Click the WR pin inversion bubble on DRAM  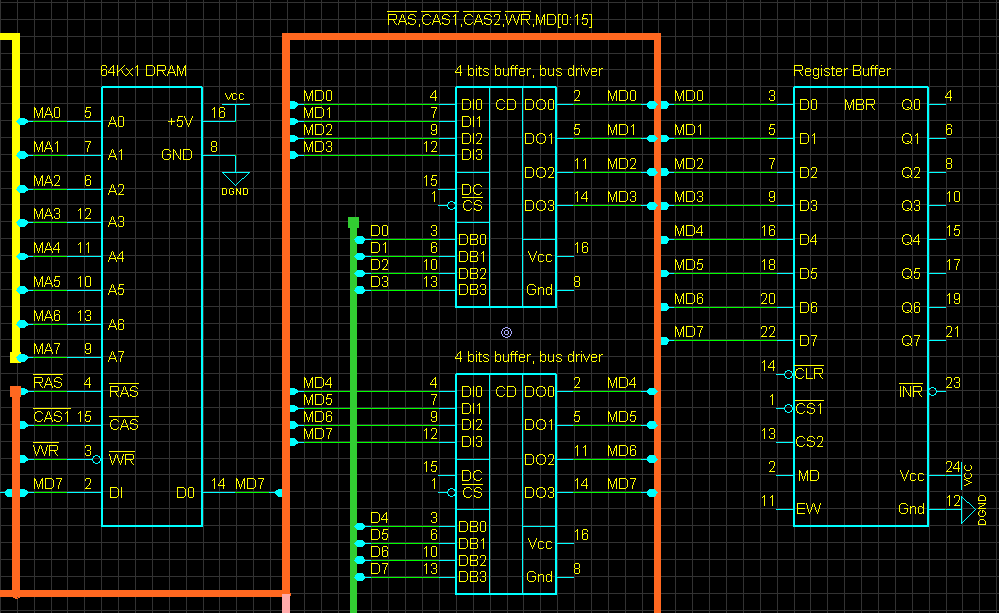pyautogui.click(x=97, y=459)
